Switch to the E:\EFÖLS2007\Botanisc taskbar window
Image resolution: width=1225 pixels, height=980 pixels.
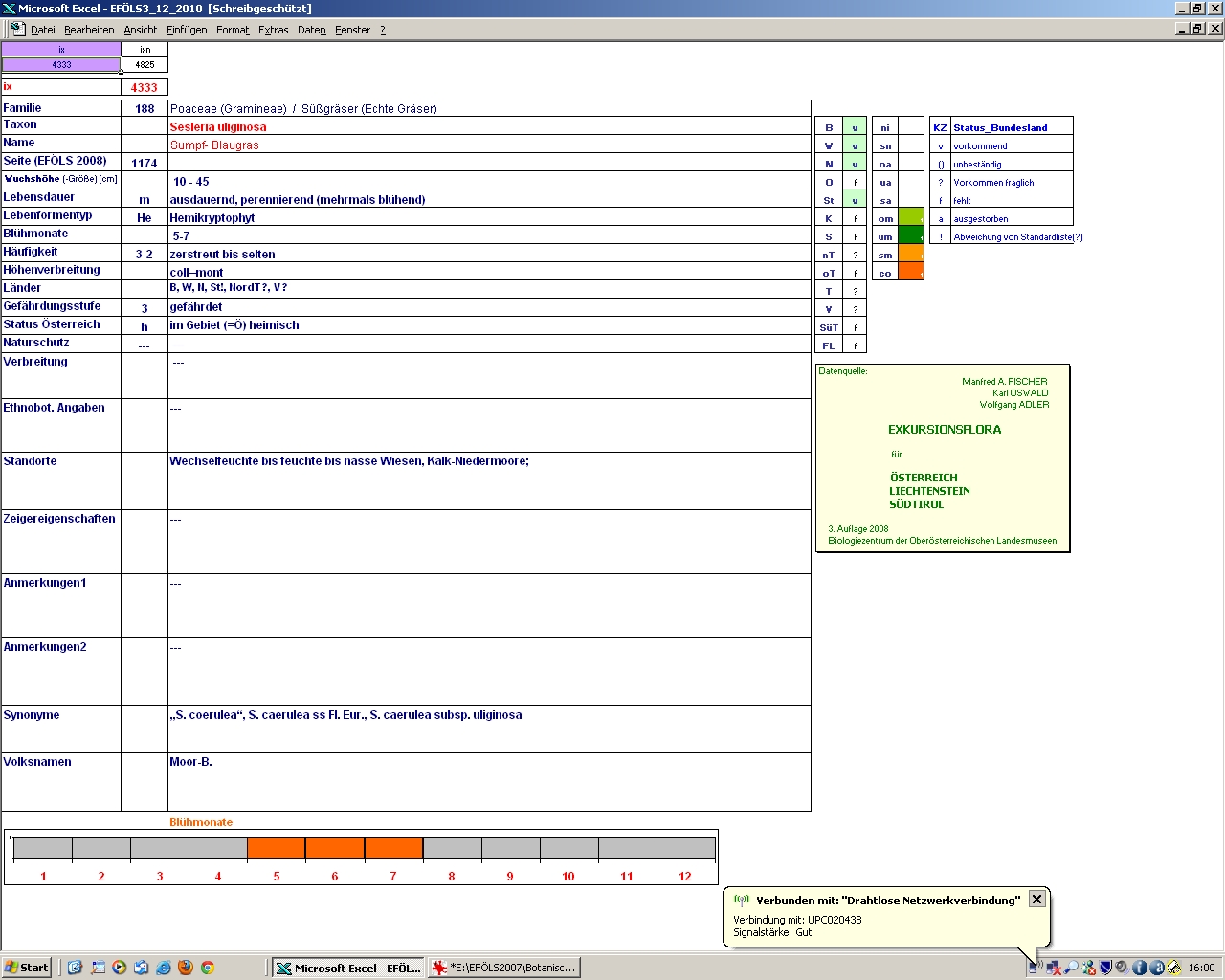click(504, 968)
